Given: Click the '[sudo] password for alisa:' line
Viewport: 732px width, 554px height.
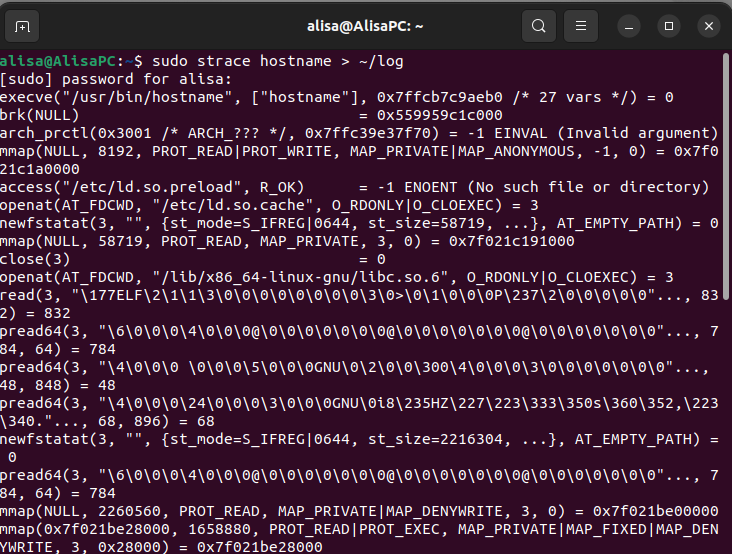Looking at the screenshot, I should [116, 79].
